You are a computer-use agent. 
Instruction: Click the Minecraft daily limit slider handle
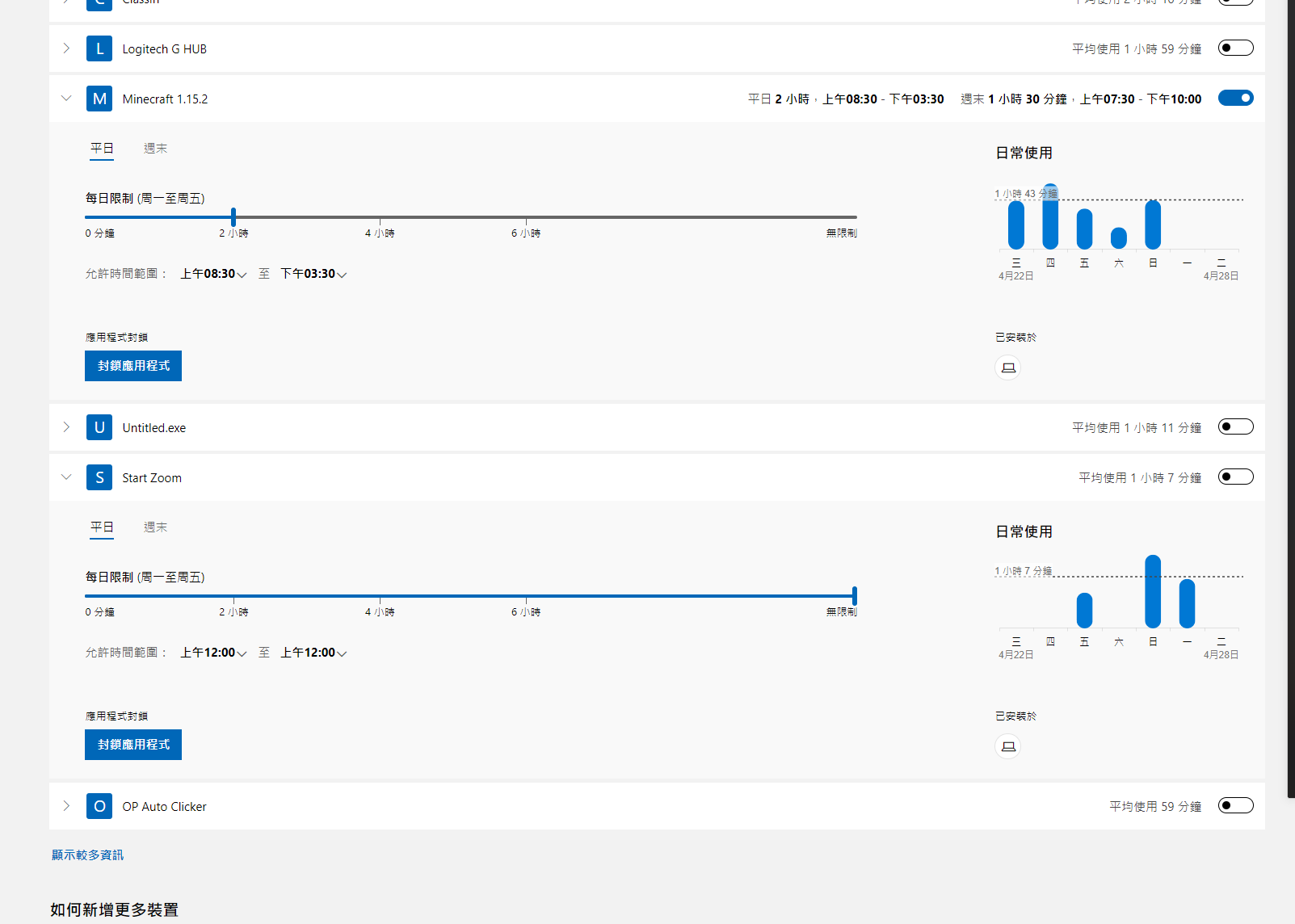233,217
